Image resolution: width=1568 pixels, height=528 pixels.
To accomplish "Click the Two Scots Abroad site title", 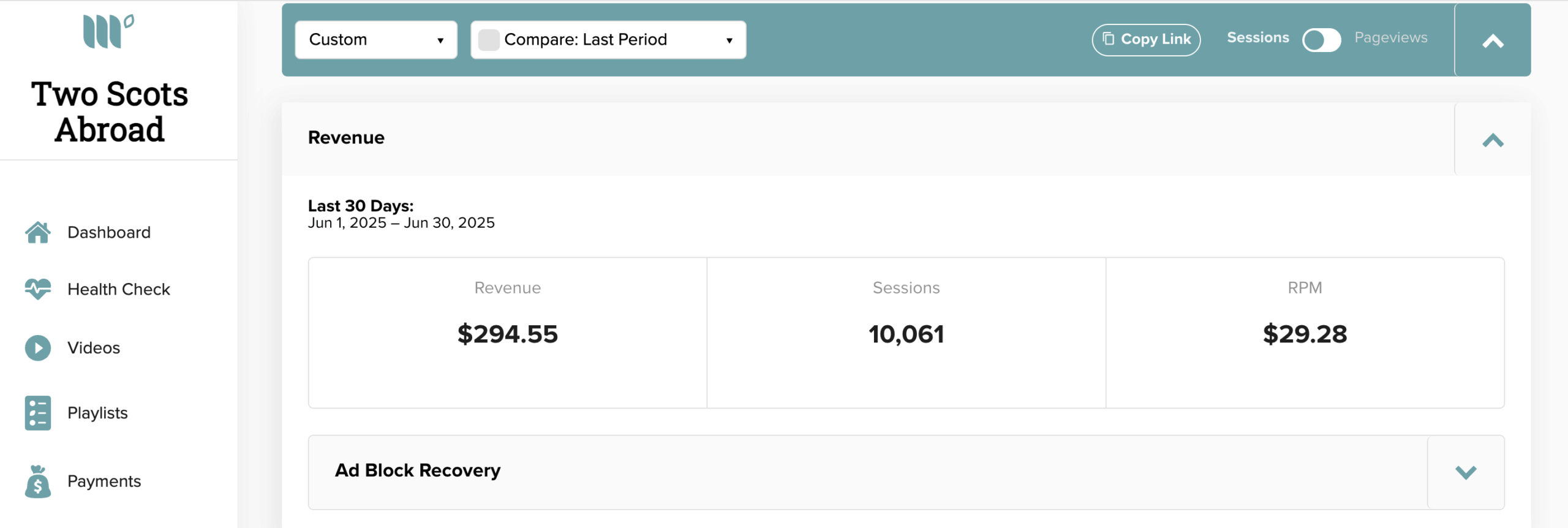I will pyautogui.click(x=110, y=111).
